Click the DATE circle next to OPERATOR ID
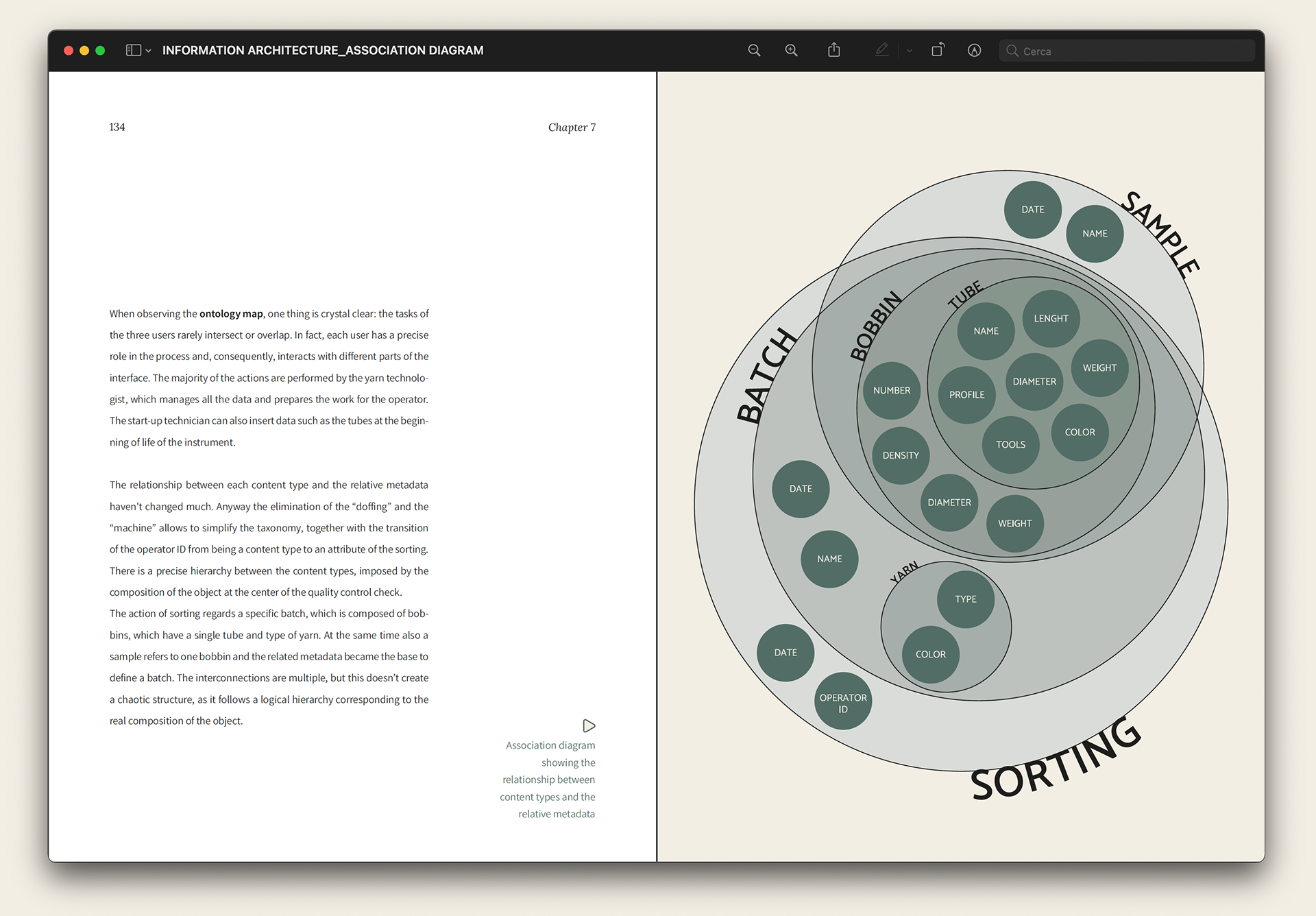 coord(785,652)
